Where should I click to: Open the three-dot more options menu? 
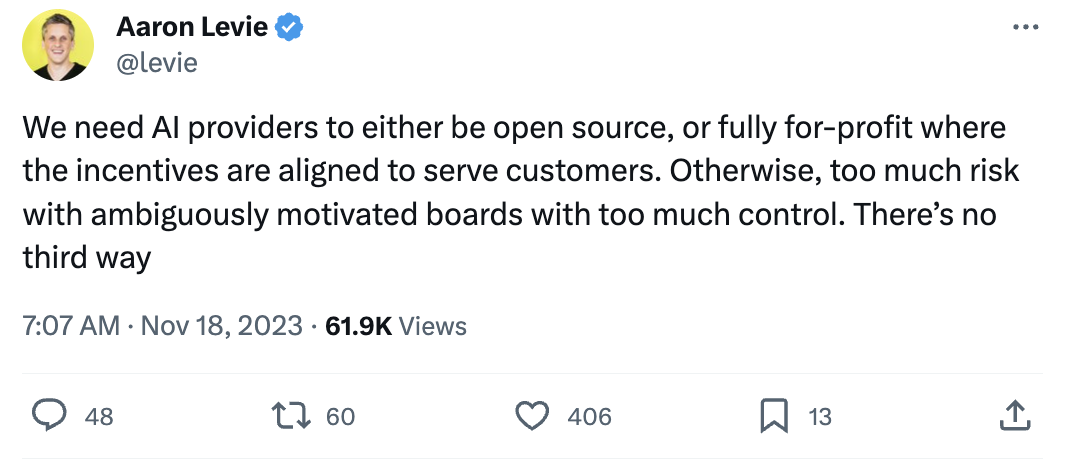coord(1026,28)
